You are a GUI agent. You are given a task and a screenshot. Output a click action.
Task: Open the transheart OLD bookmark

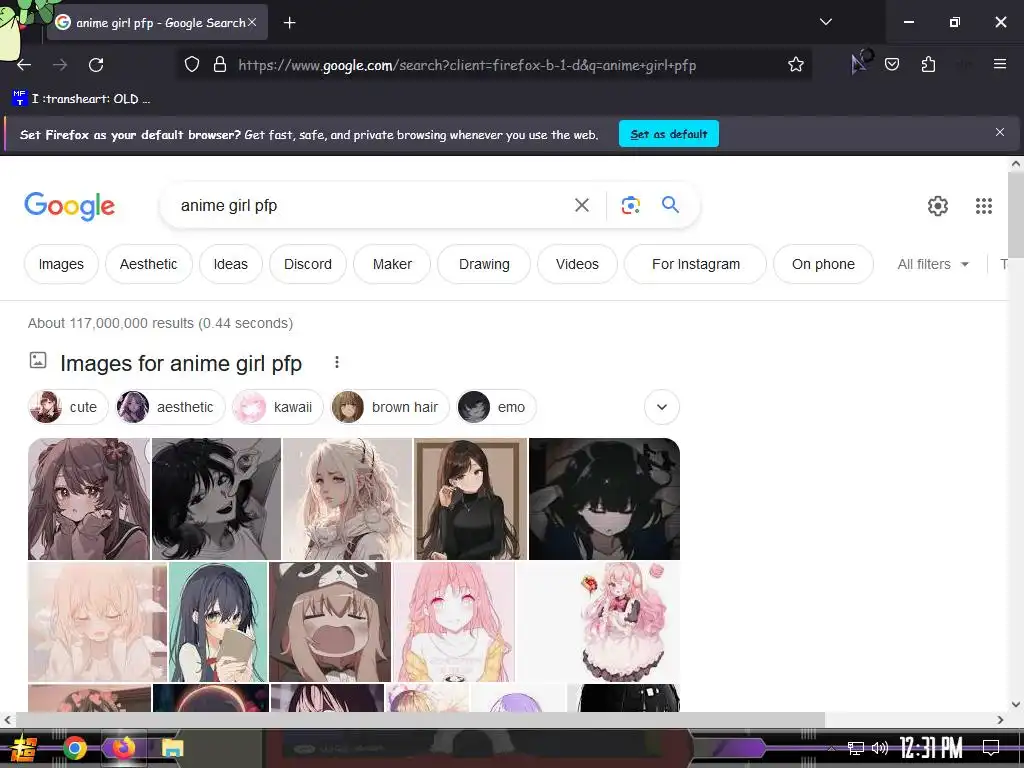pyautogui.click(x=82, y=99)
